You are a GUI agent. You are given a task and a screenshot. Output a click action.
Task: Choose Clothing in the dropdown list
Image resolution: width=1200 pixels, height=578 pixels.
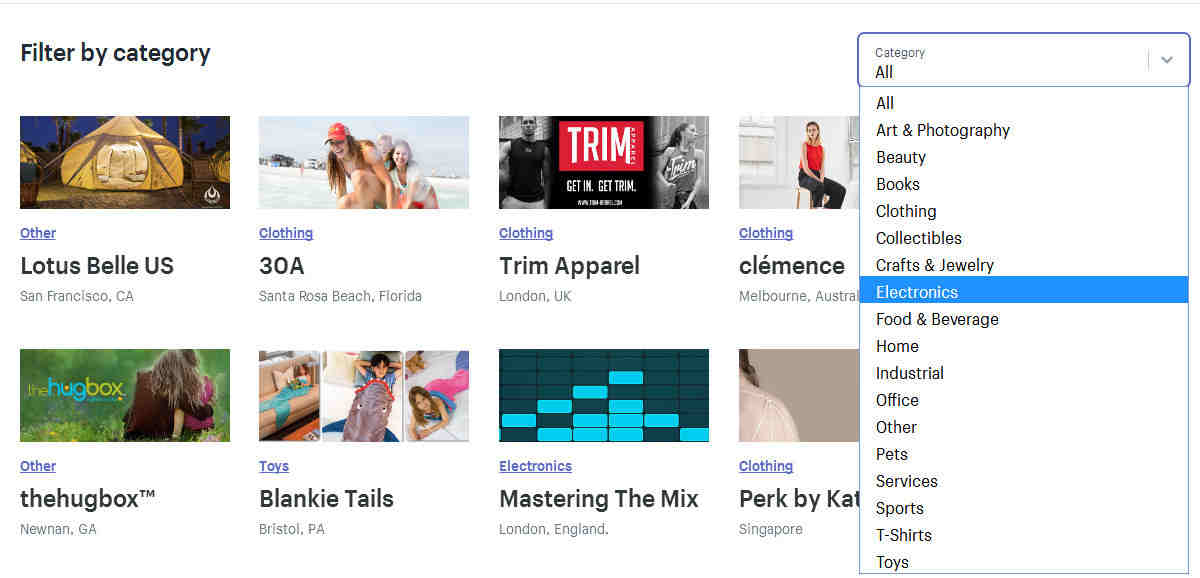coord(1024,211)
